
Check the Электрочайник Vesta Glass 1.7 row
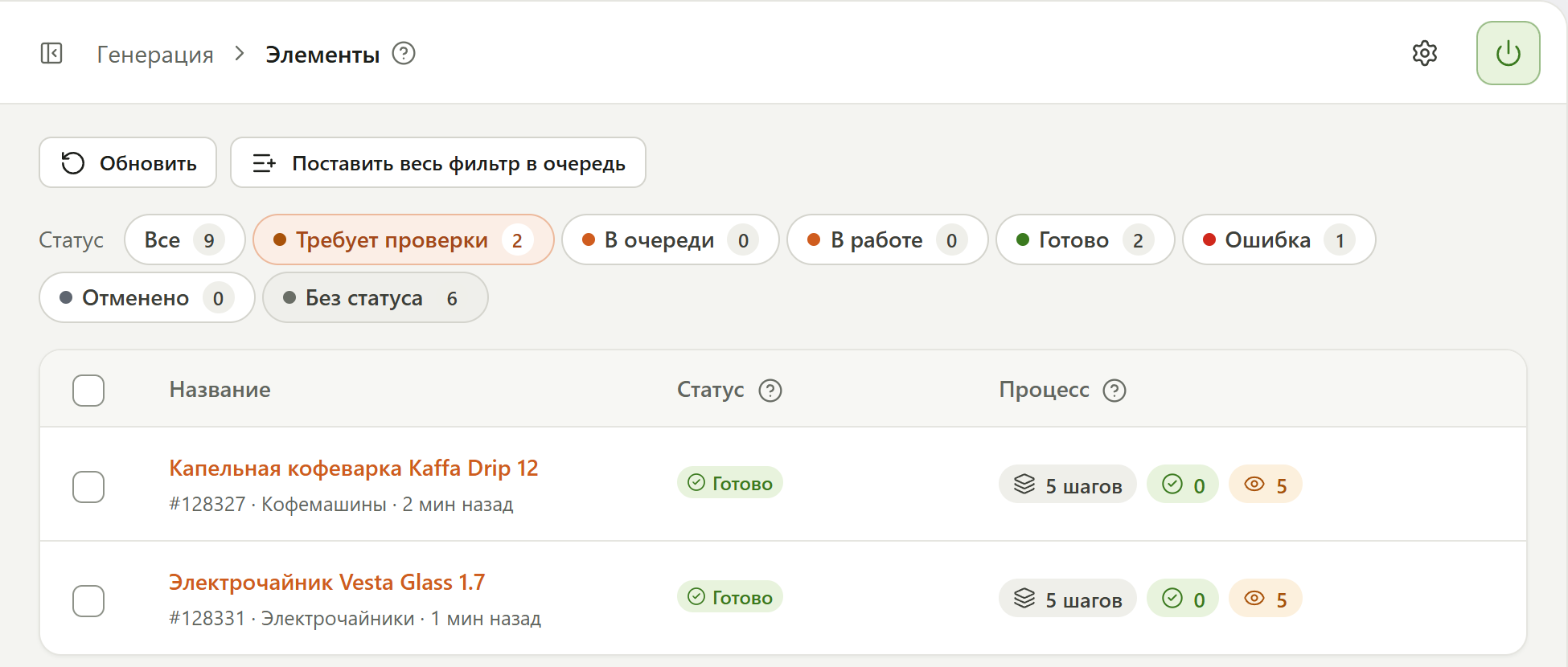tap(88, 601)
